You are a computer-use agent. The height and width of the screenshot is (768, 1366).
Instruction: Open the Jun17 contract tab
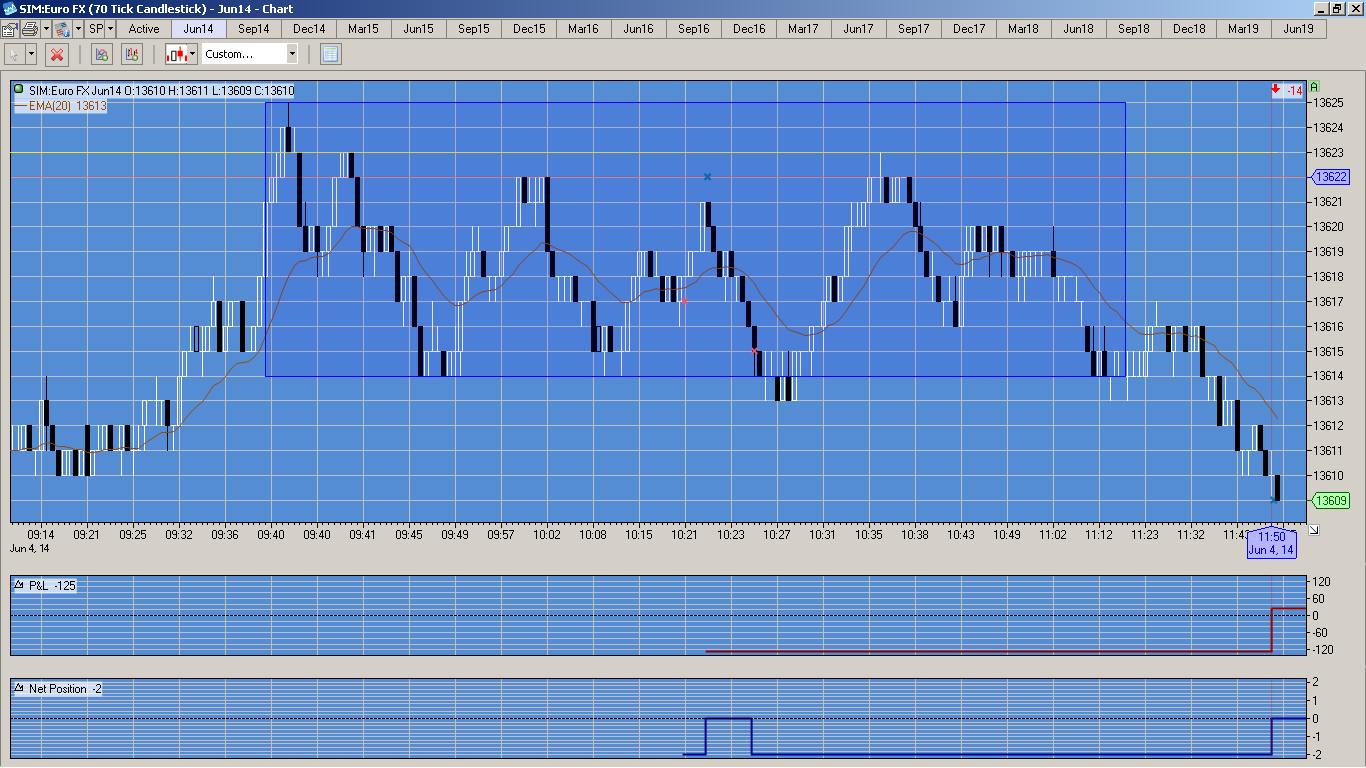pos(859,29)
